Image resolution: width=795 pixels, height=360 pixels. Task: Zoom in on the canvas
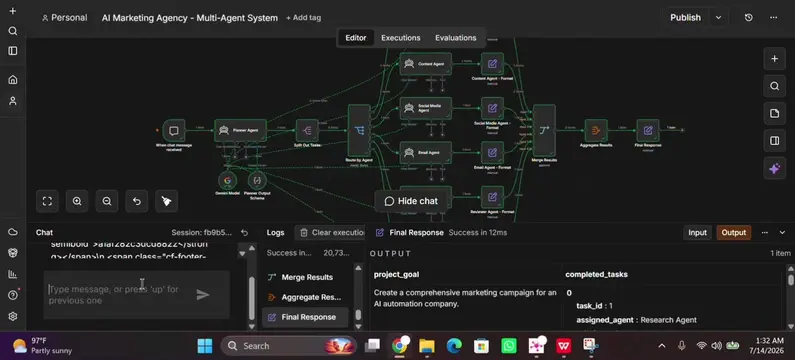tap(77, 201)
